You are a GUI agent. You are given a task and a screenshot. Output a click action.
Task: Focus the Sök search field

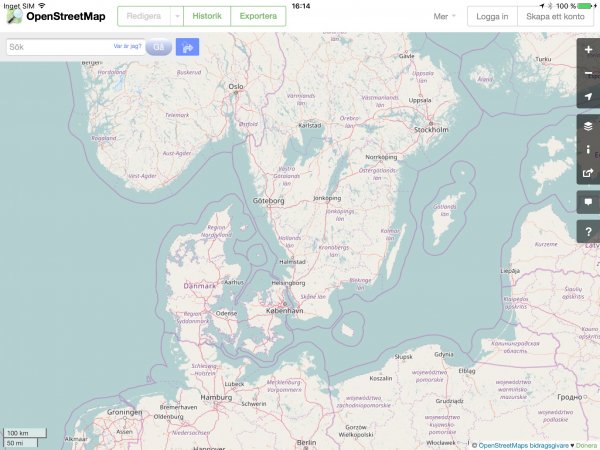[x=58, y=47]
